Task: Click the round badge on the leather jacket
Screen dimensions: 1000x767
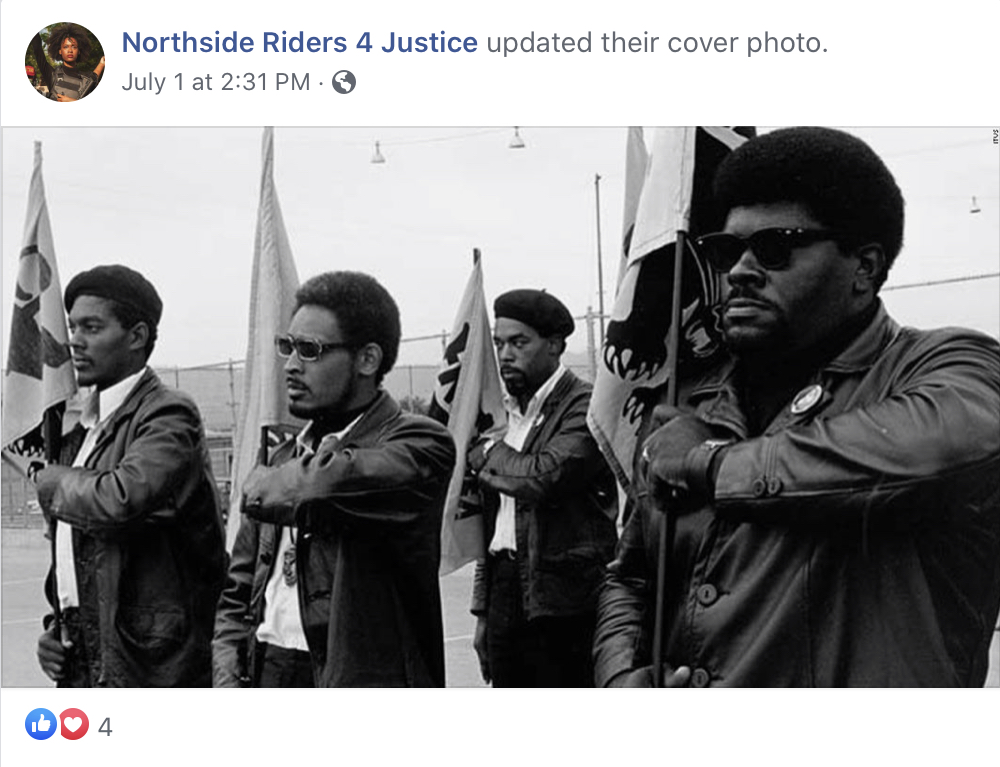Action: pos(806,398)
